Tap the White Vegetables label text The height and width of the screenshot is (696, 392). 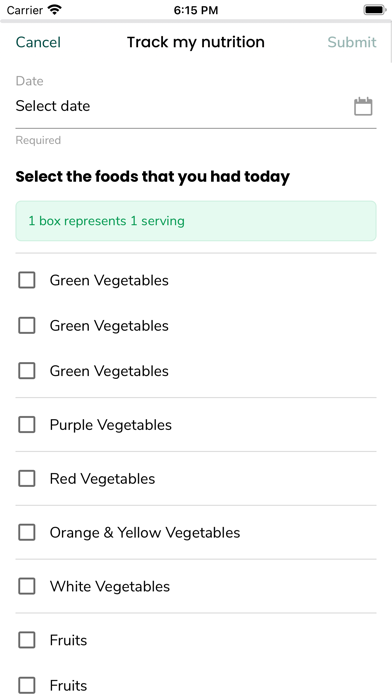pos(110,586)
